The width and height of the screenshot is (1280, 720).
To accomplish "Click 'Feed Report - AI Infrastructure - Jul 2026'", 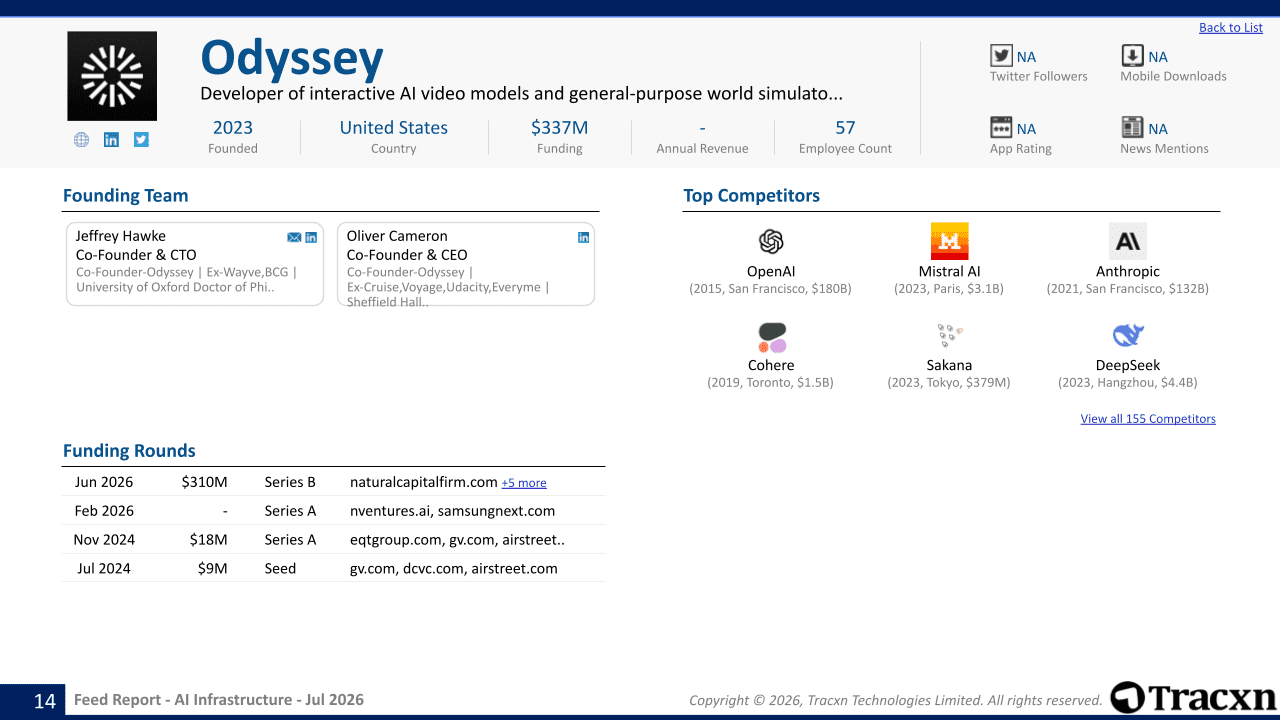I will click(x=219, y=700).
